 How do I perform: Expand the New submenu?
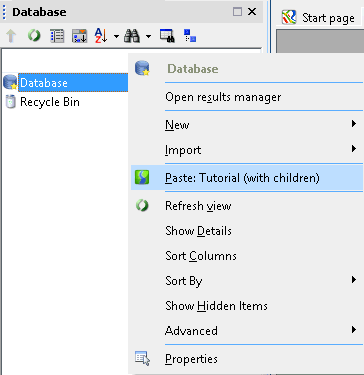click(247, 124)
